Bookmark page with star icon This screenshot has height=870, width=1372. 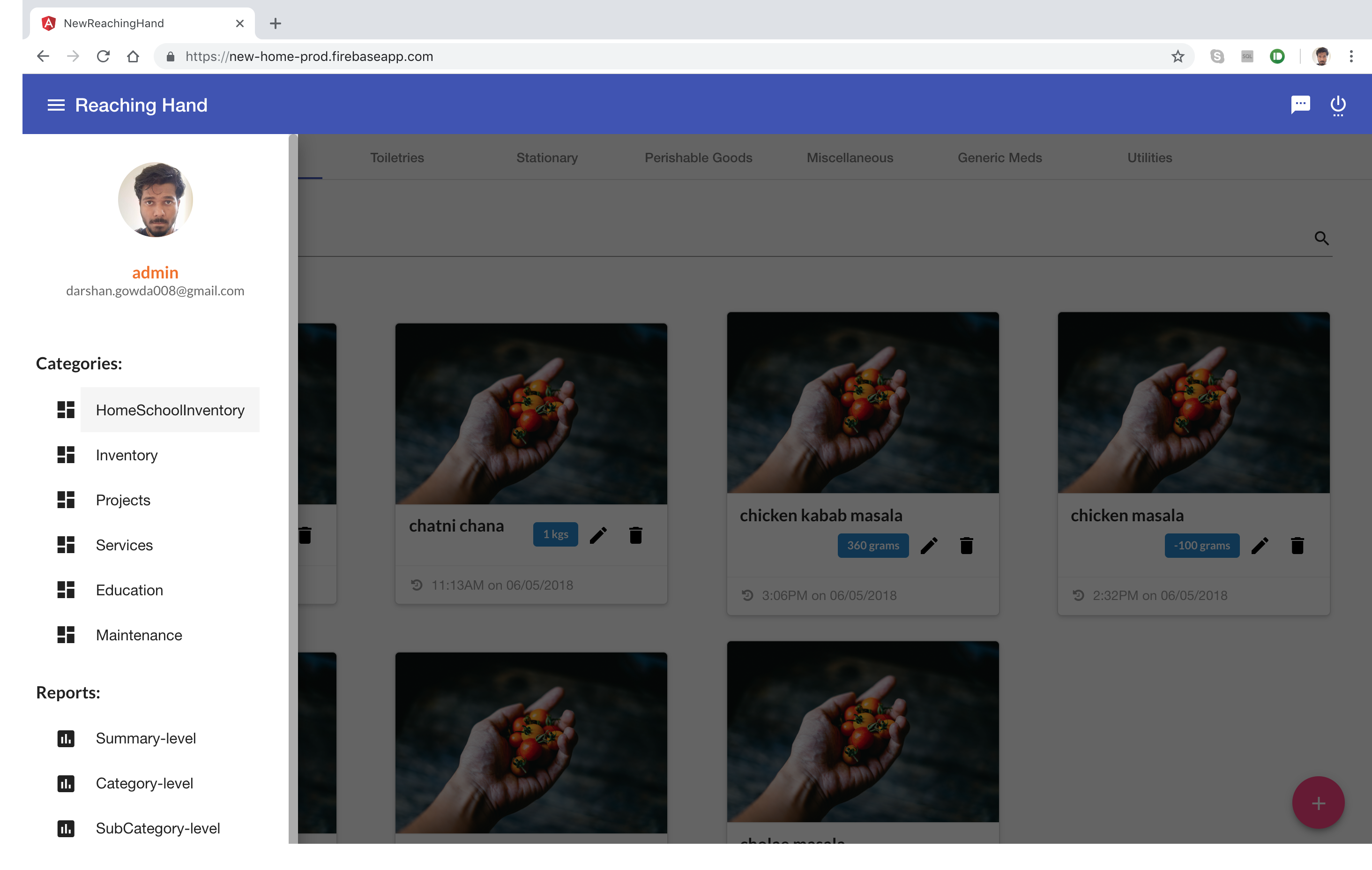click(1177, 56)
